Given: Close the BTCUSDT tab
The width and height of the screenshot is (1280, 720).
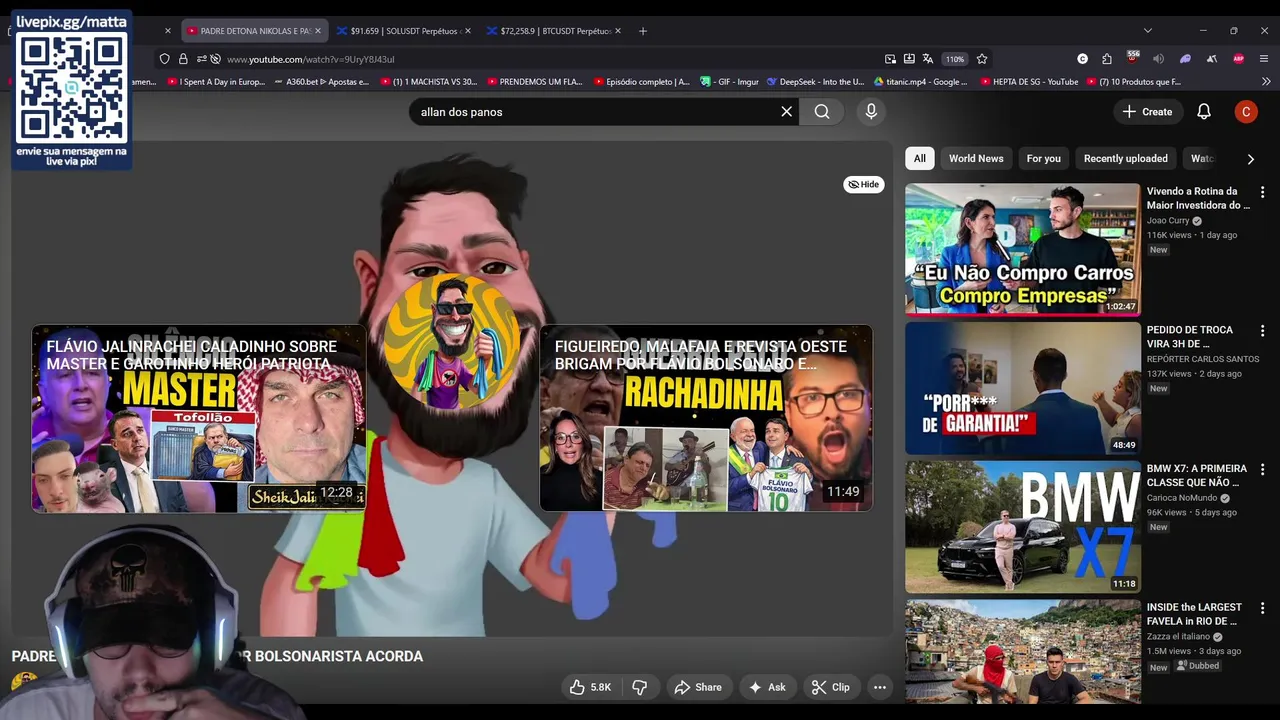Looking at the screenshot, I should (618, 31).
